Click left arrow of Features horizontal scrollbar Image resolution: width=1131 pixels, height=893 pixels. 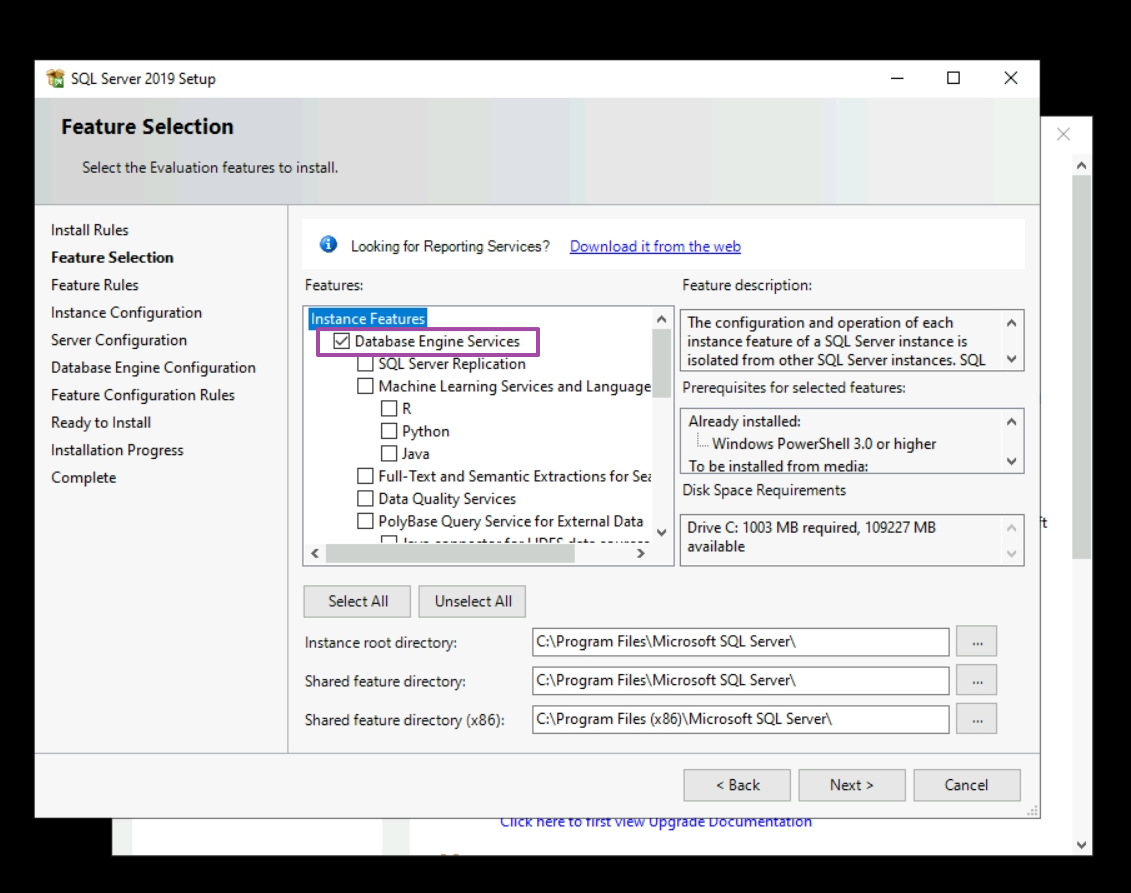tap(314, 553)
